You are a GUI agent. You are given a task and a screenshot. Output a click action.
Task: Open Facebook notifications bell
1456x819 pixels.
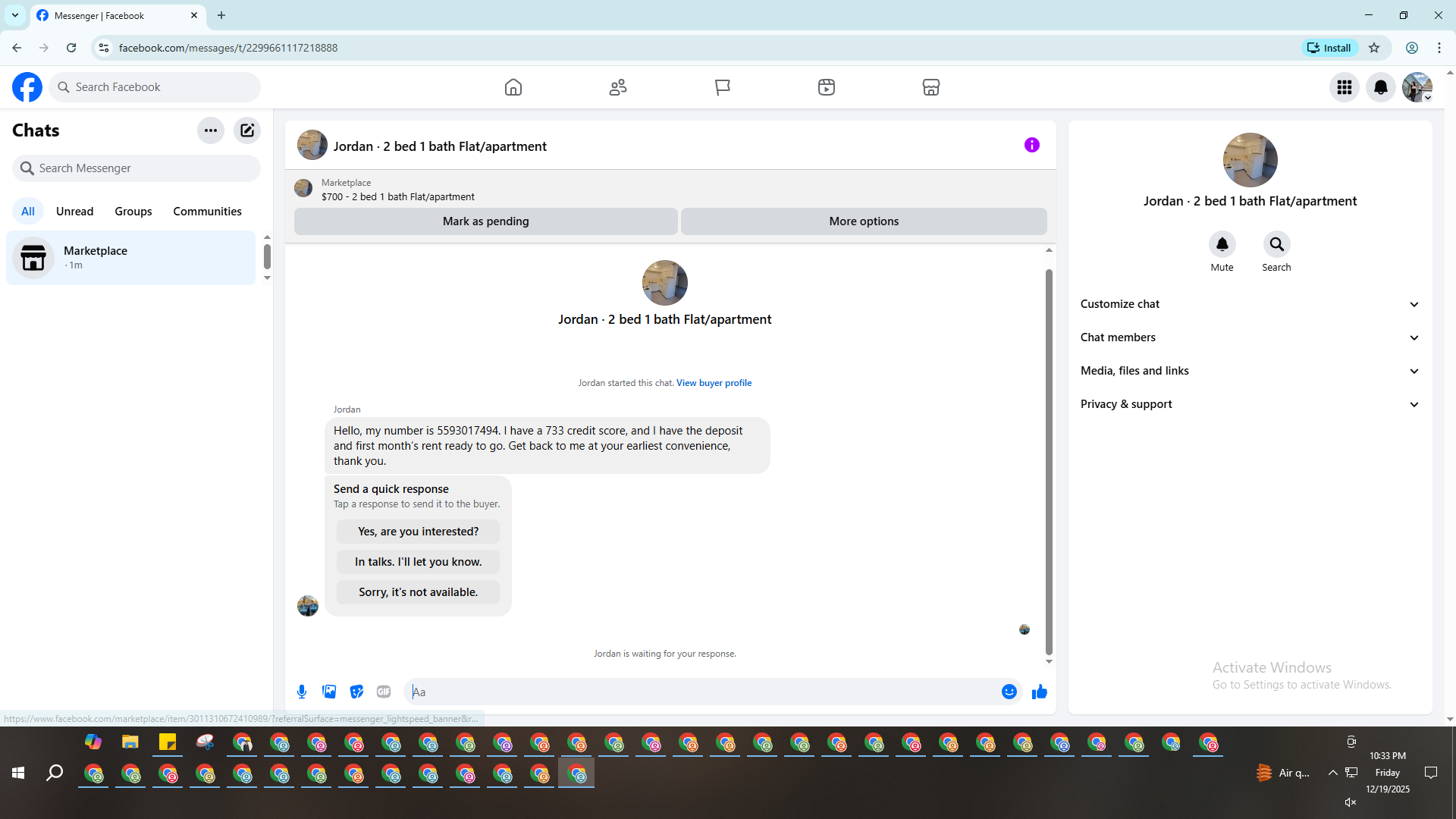pos(1380,87)
